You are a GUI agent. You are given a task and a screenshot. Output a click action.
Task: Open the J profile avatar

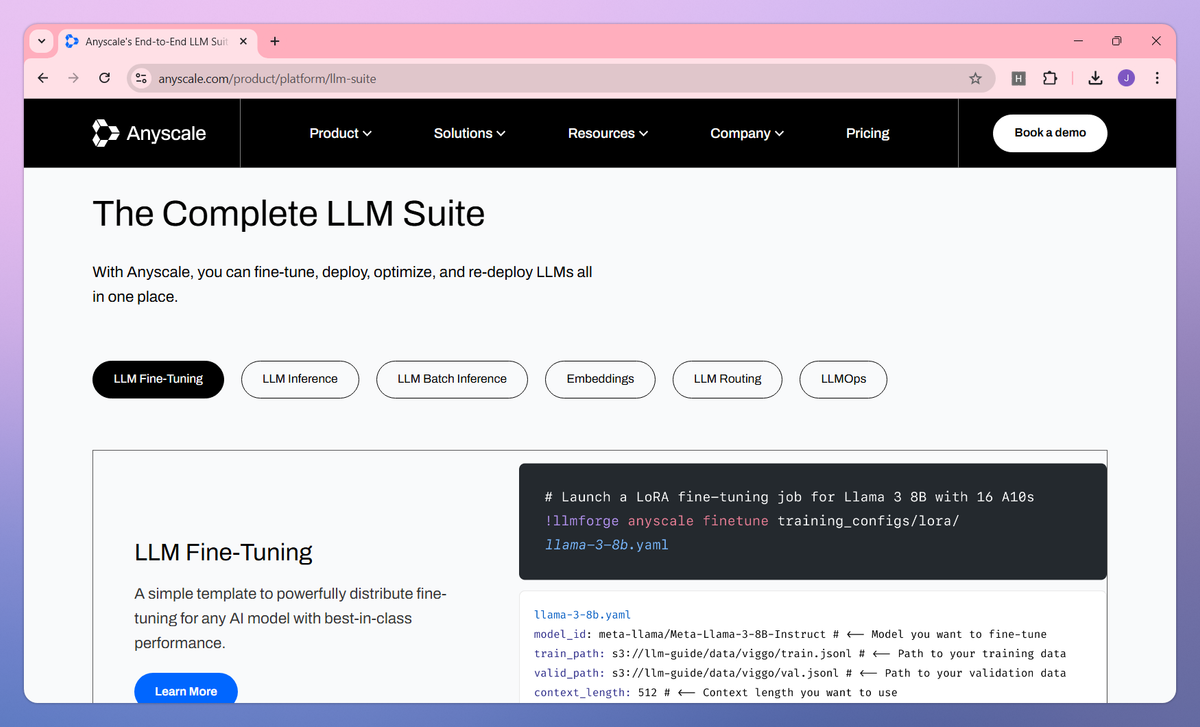(1126, 78)
